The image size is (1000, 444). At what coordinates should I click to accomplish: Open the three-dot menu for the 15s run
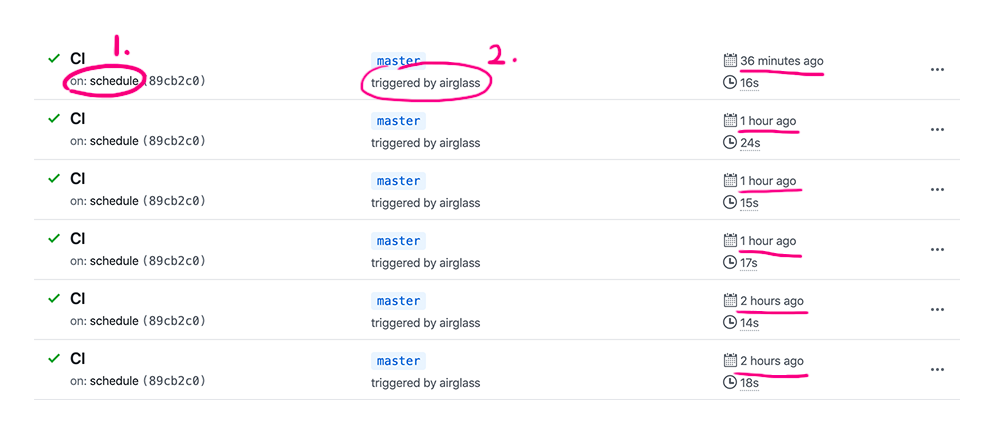937,190
